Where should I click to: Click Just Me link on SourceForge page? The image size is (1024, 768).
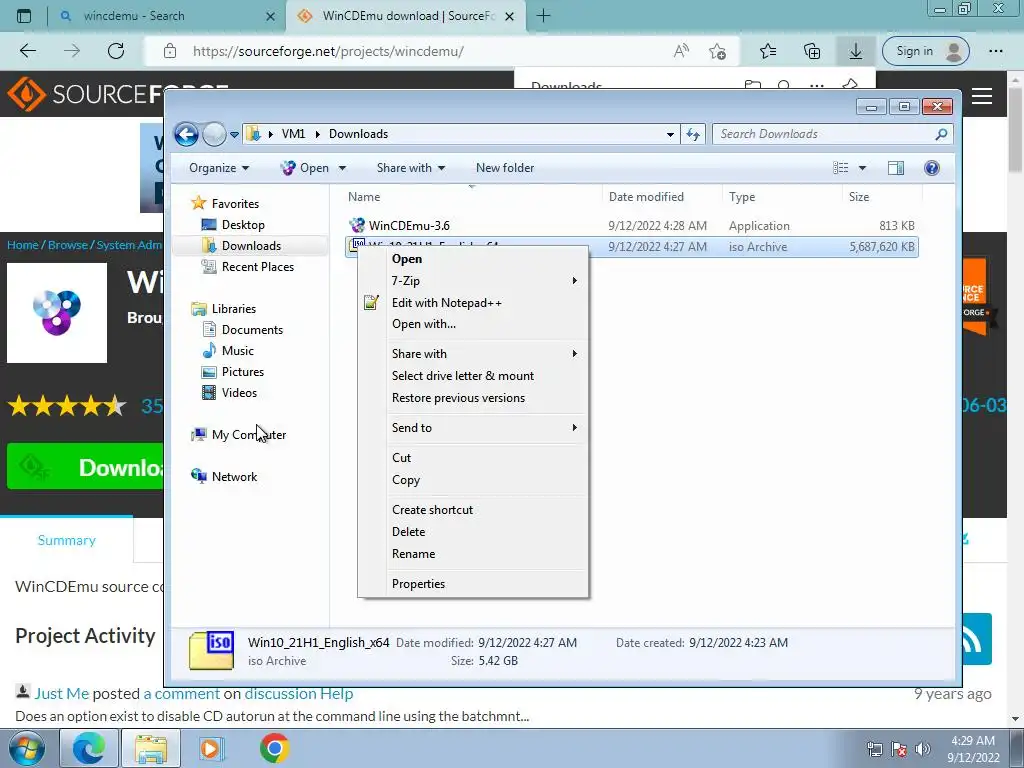[61, 694]
